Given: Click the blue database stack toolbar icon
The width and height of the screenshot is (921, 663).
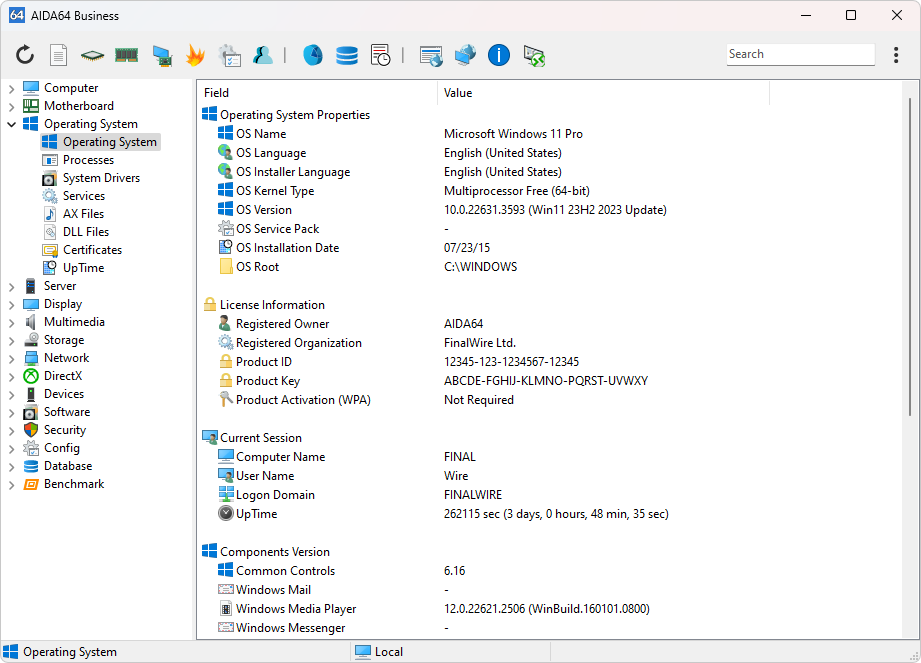Looking at the screenshot, I should click(346, 55).
